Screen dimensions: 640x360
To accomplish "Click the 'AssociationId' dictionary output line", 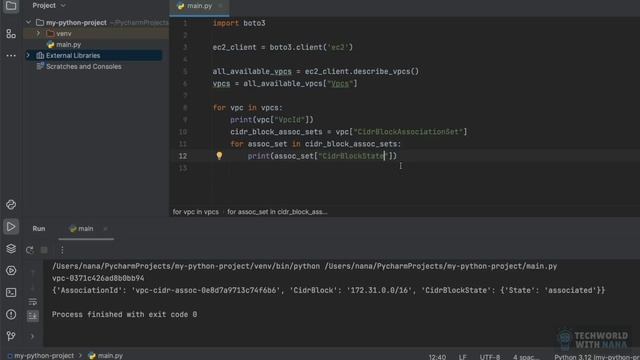I will tap(329, 291).
